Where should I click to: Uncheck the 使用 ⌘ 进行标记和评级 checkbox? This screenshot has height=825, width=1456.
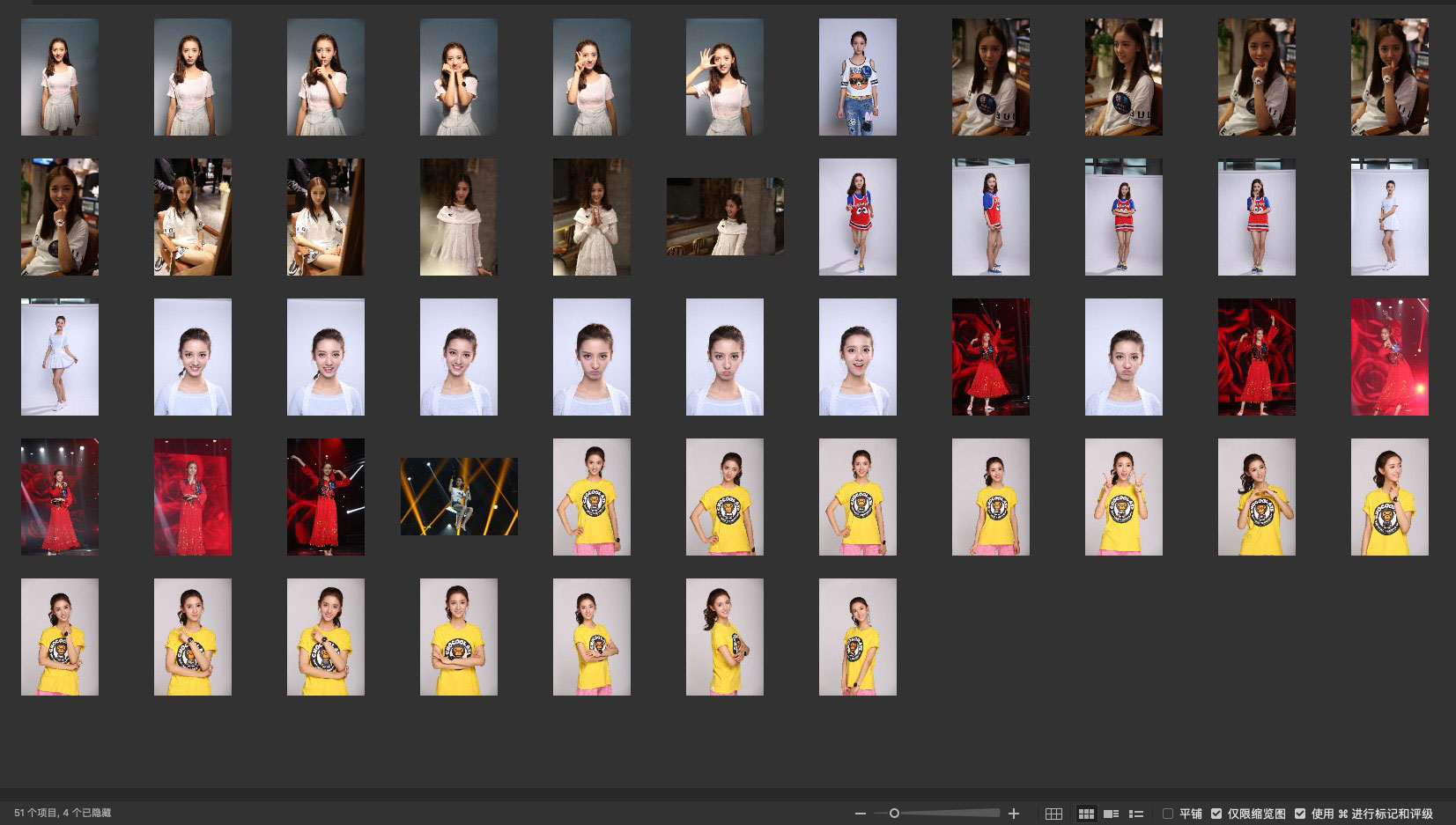[x=1300, y=814]
